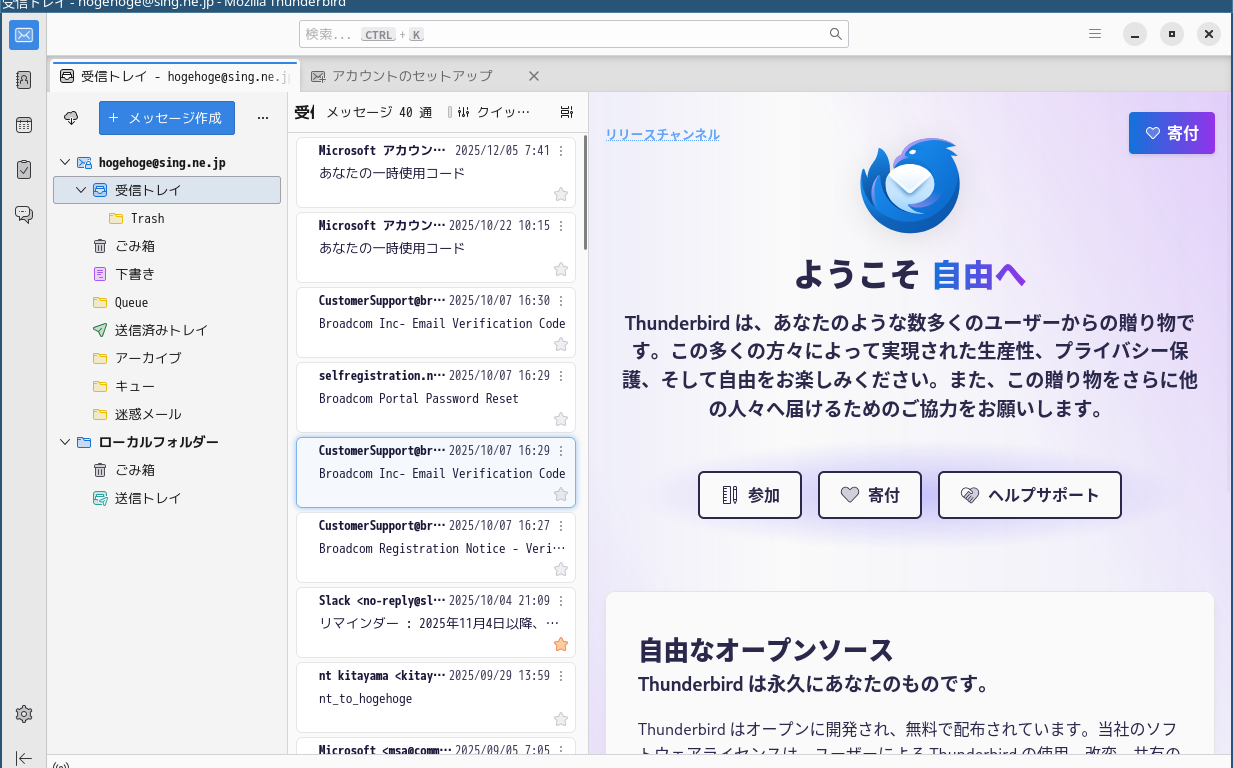Click the 参加 button
1233x768 pixels.
click(750, 495)
